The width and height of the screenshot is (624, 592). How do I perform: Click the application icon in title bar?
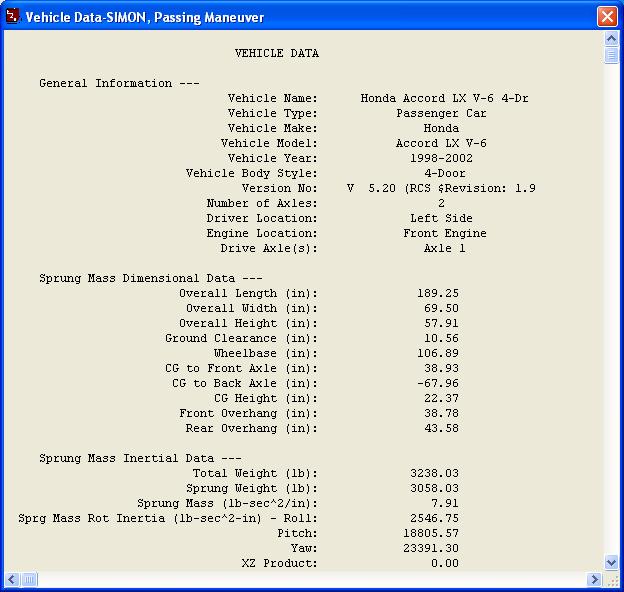tap(13, 17)
